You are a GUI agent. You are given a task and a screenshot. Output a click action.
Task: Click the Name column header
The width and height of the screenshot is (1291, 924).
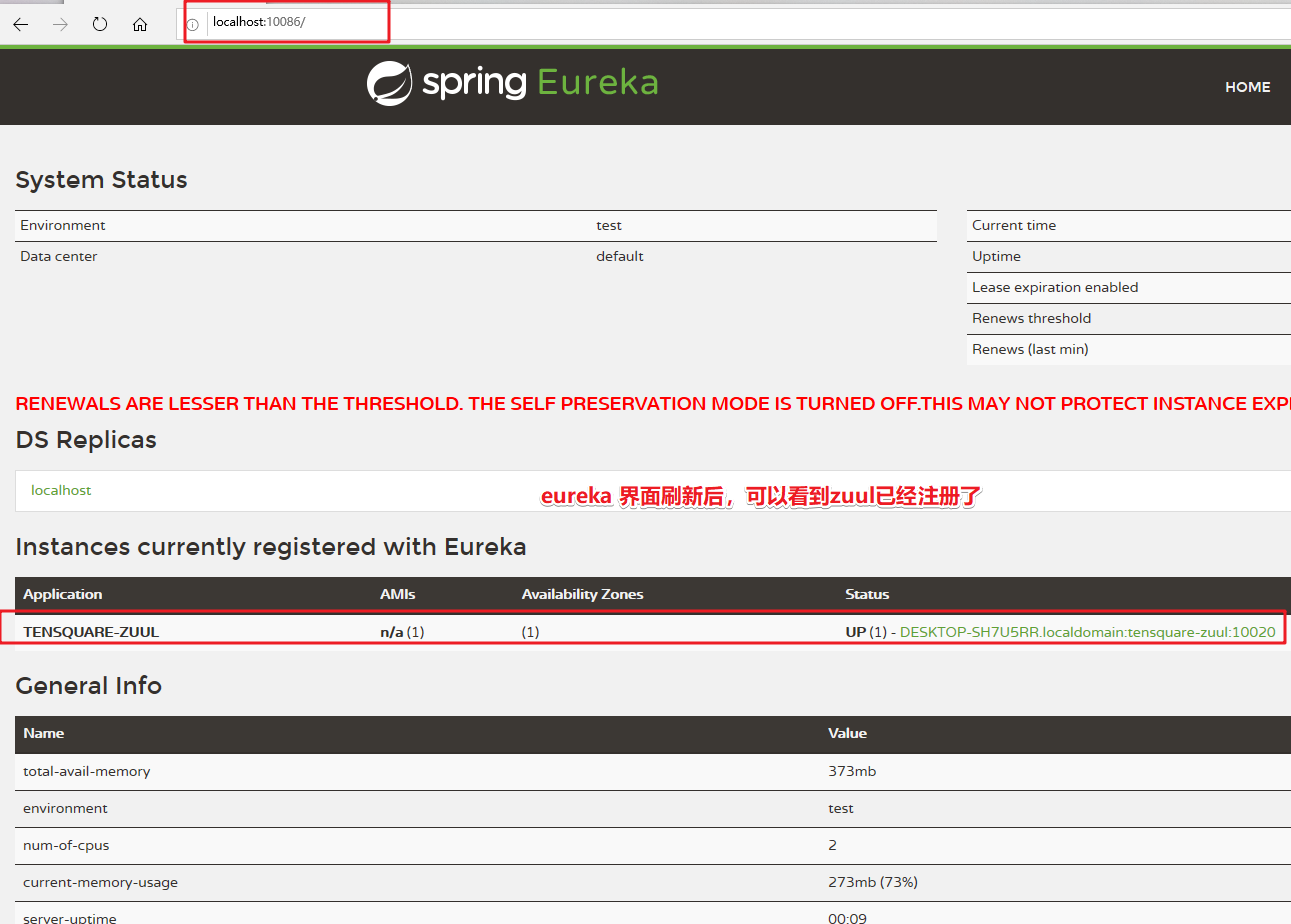(x=43, y=733)
